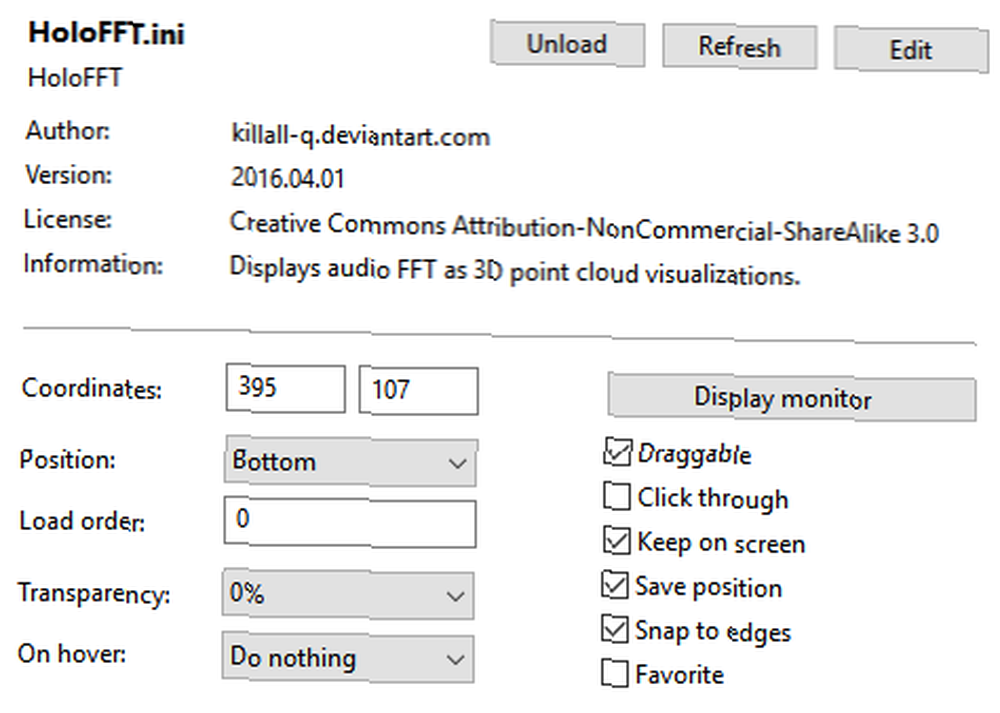The image size is (1000, 713).
Task: Mark skin as Favorite
Action: (x=615, y=673)
